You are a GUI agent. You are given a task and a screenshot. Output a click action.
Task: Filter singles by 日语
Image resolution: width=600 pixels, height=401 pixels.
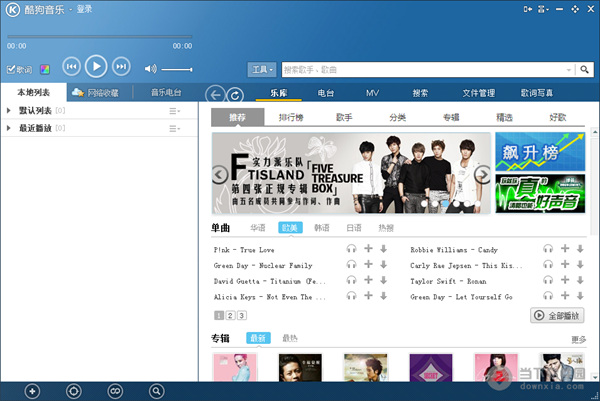point(354,228)
